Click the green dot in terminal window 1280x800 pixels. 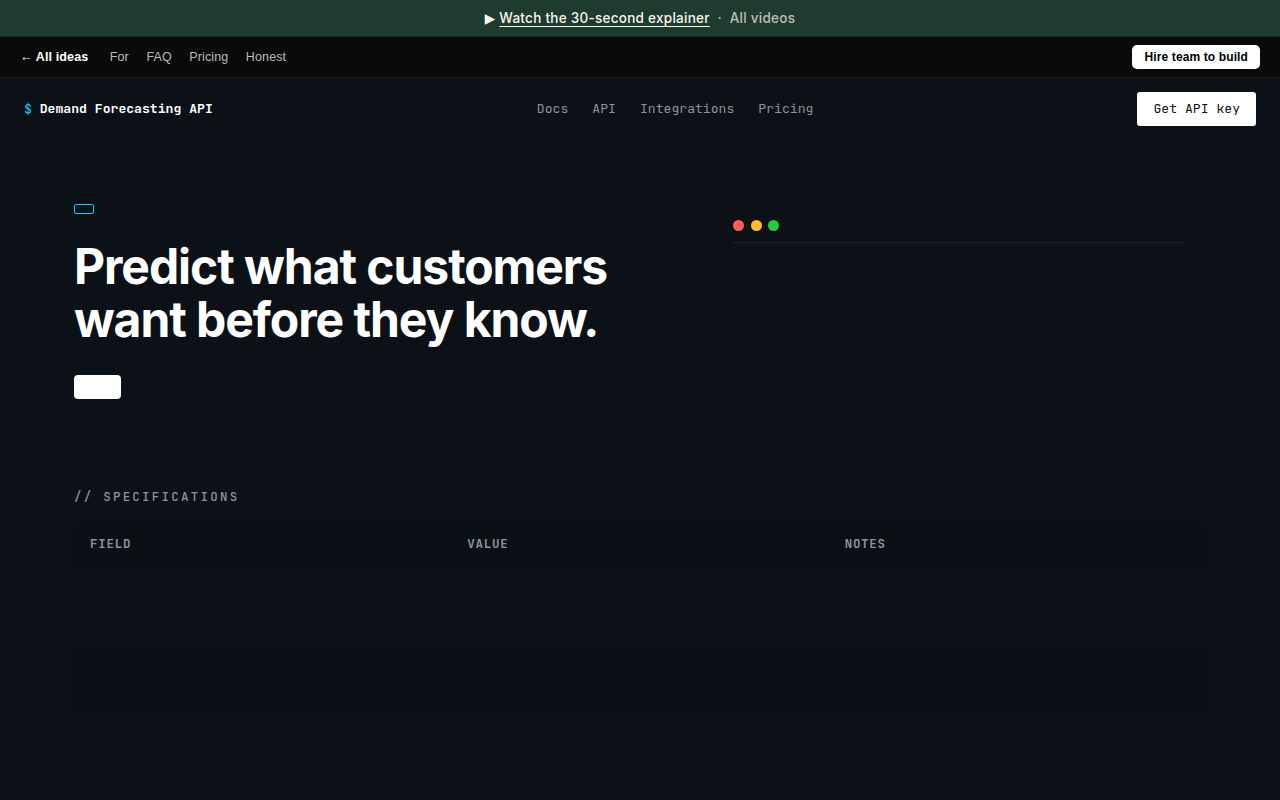(x=773, y=226)
